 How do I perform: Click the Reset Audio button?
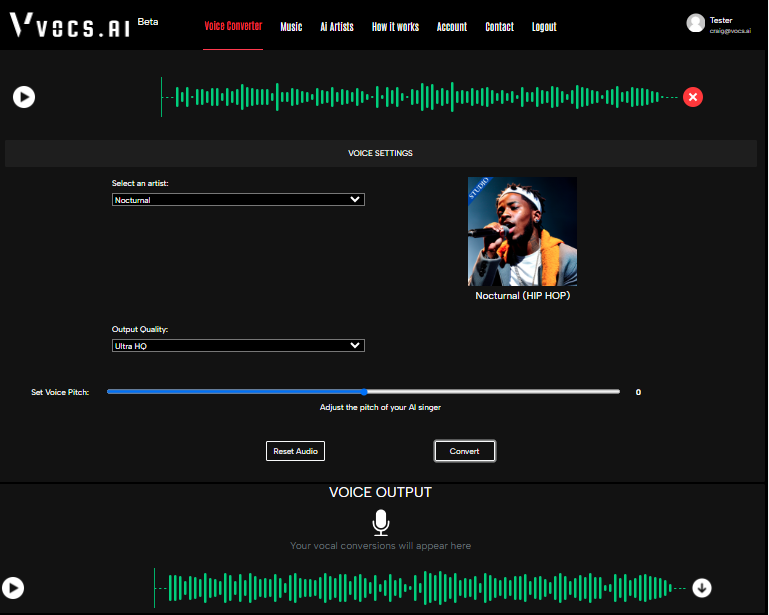pyautogui.click(x=295, y=451)
